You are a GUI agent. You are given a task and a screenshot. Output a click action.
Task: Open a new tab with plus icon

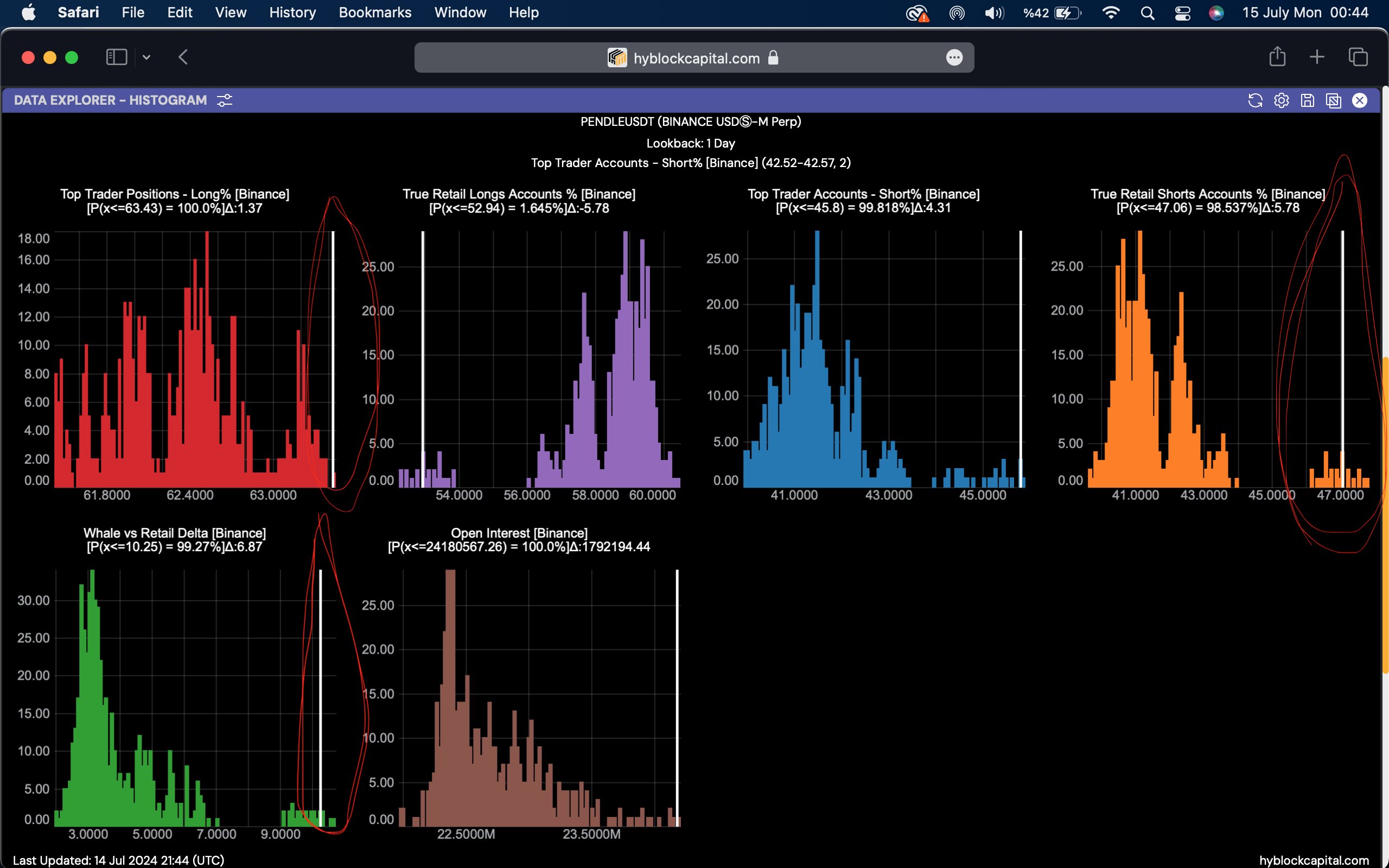point(1317,57)
